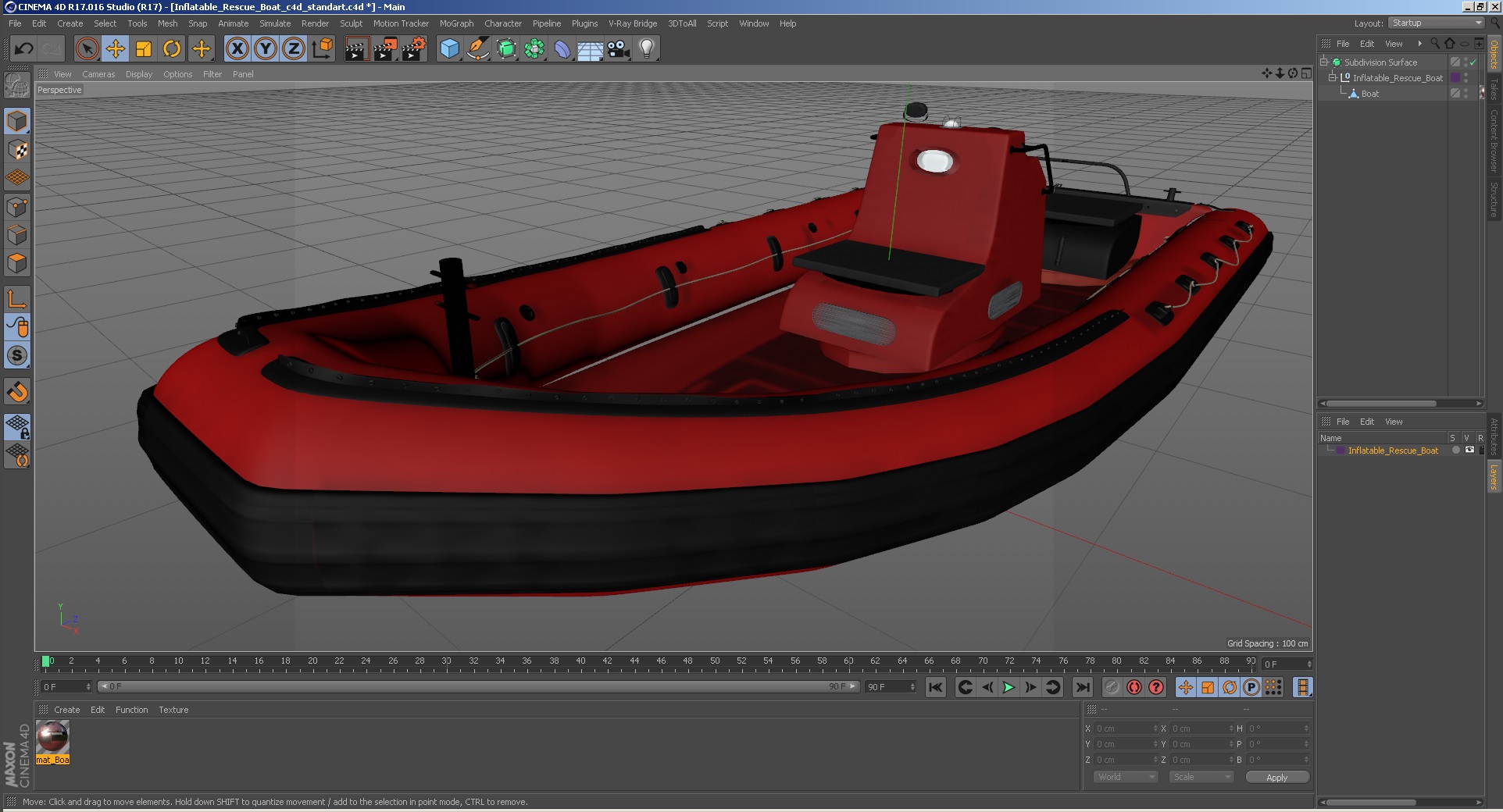Click the Record Active Objects button
The image size is (1503, 812).
pyautogui.click(x=1112, y=687)
